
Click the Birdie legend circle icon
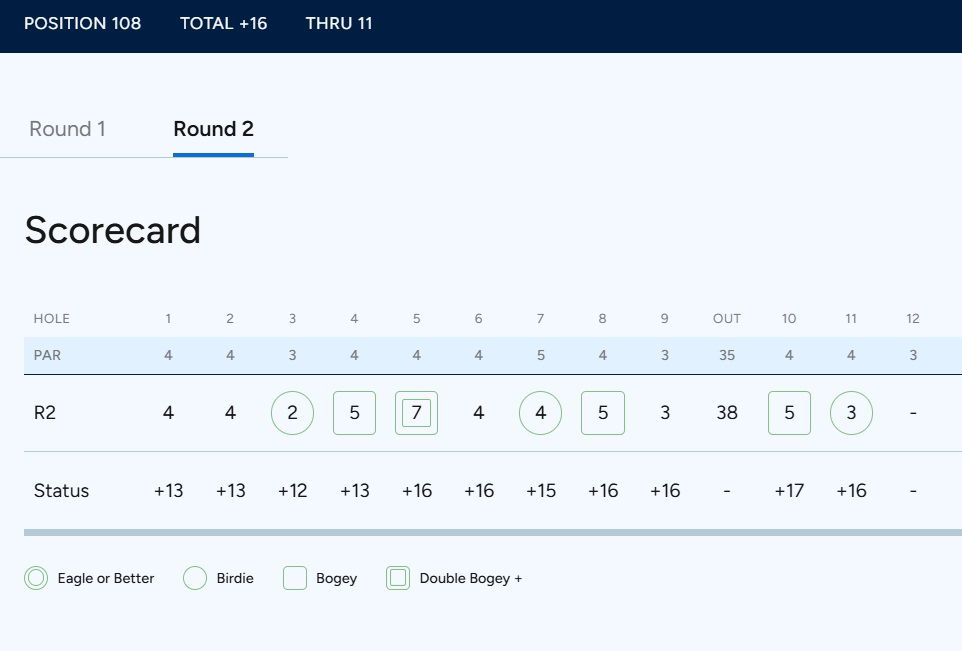pos(195,578)
